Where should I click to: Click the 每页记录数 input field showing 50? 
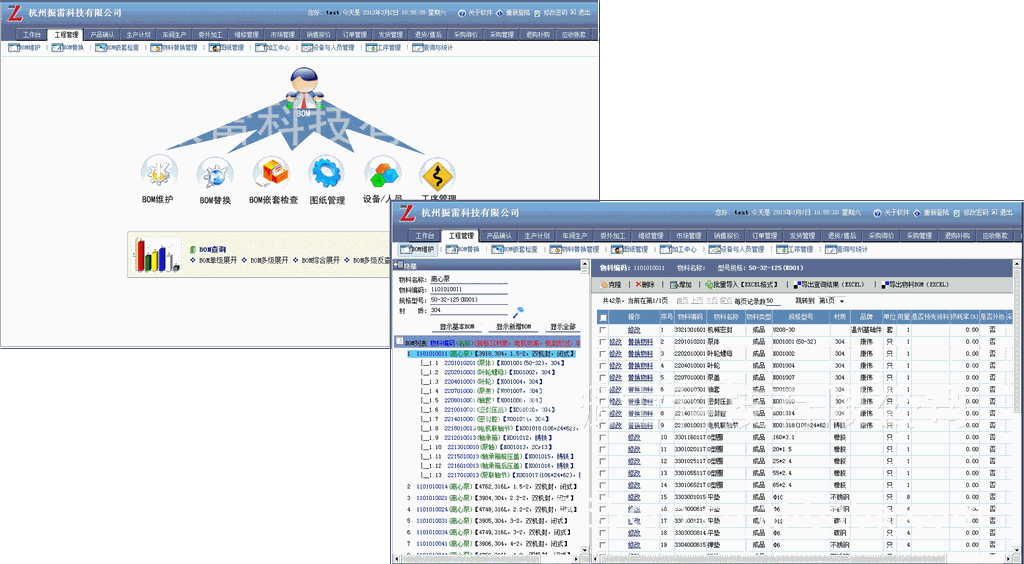[773, 301]
